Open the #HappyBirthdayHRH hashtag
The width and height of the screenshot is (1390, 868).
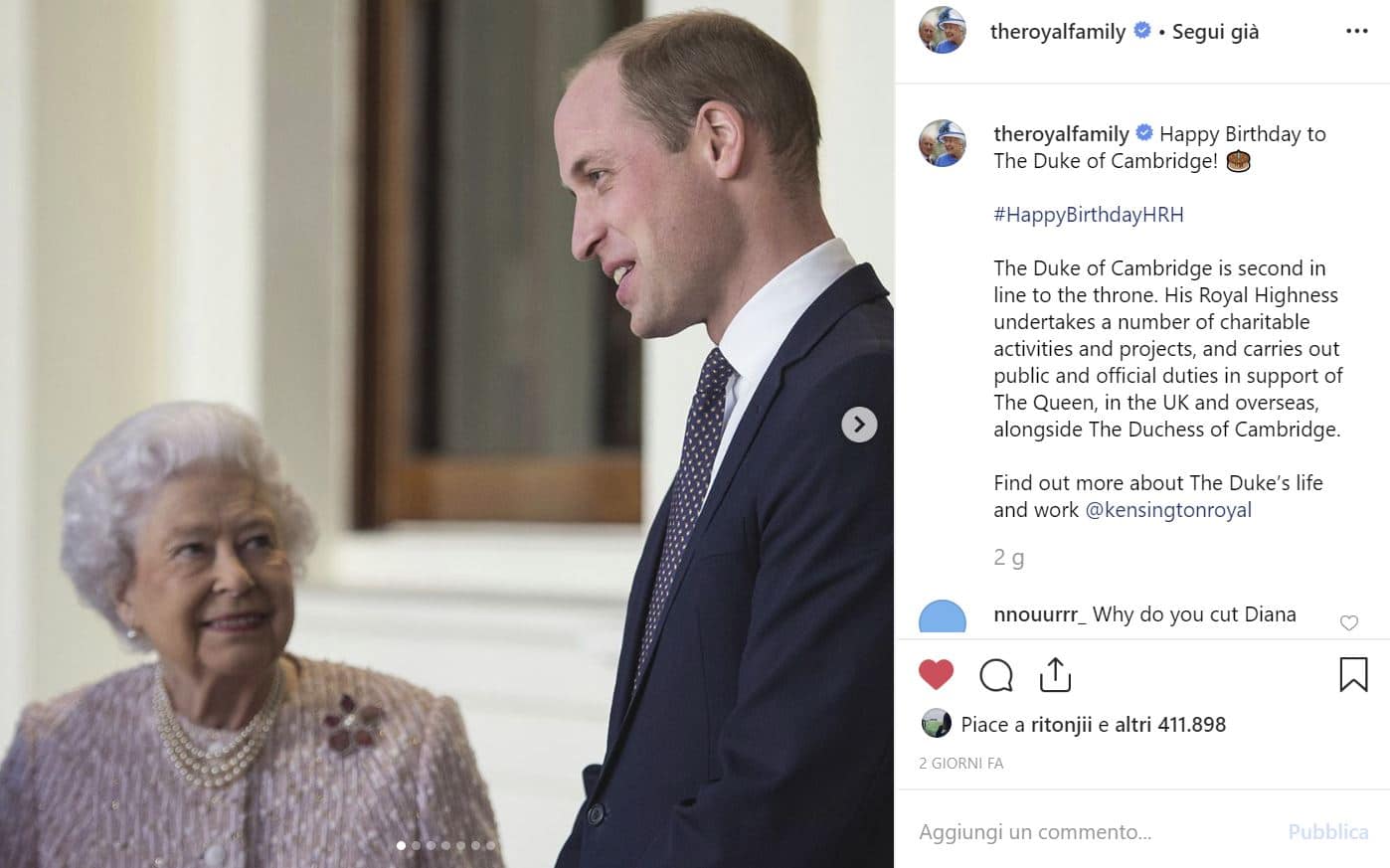coord(1089,214)
